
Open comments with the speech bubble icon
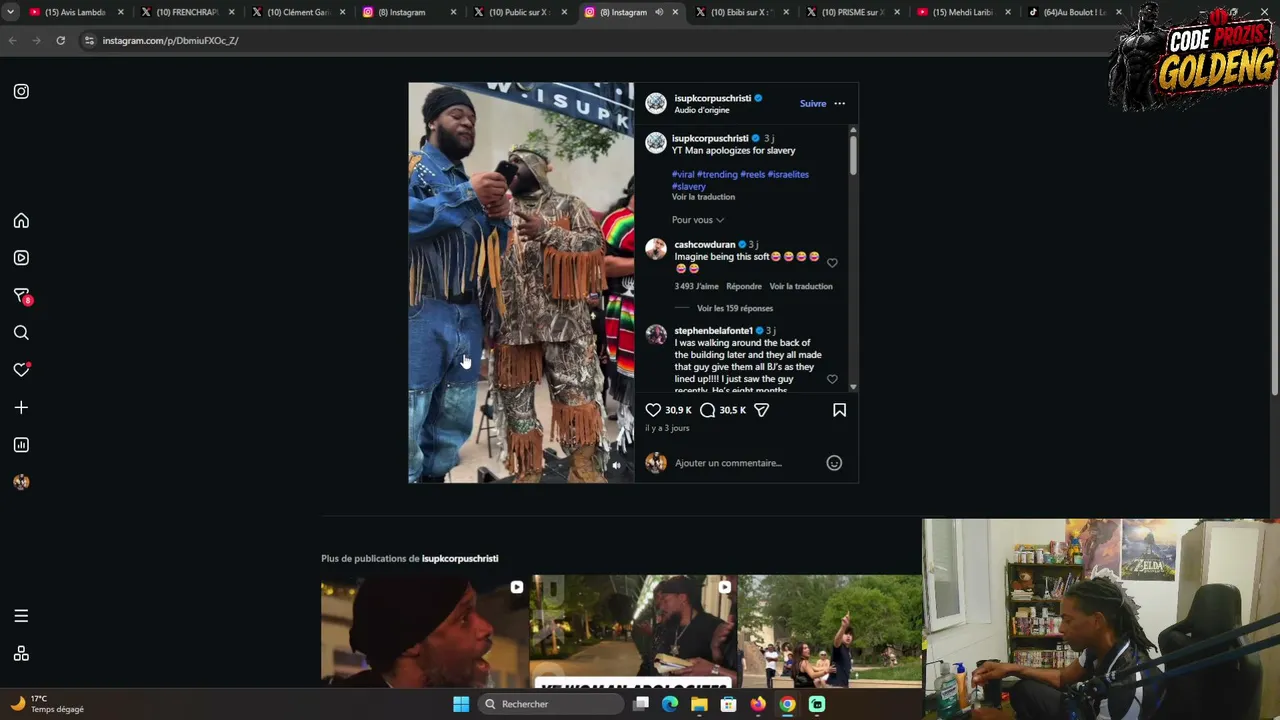point(708,410)
